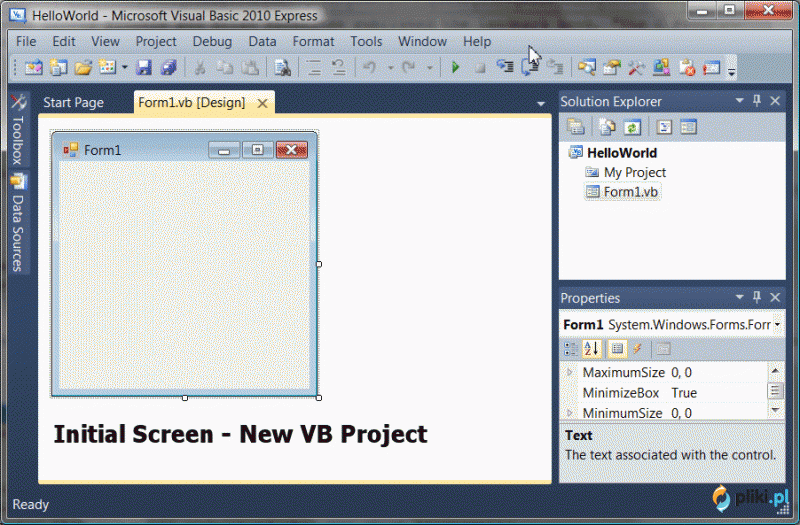
Task: Open the Tools menu
Action: pos(366,41)
